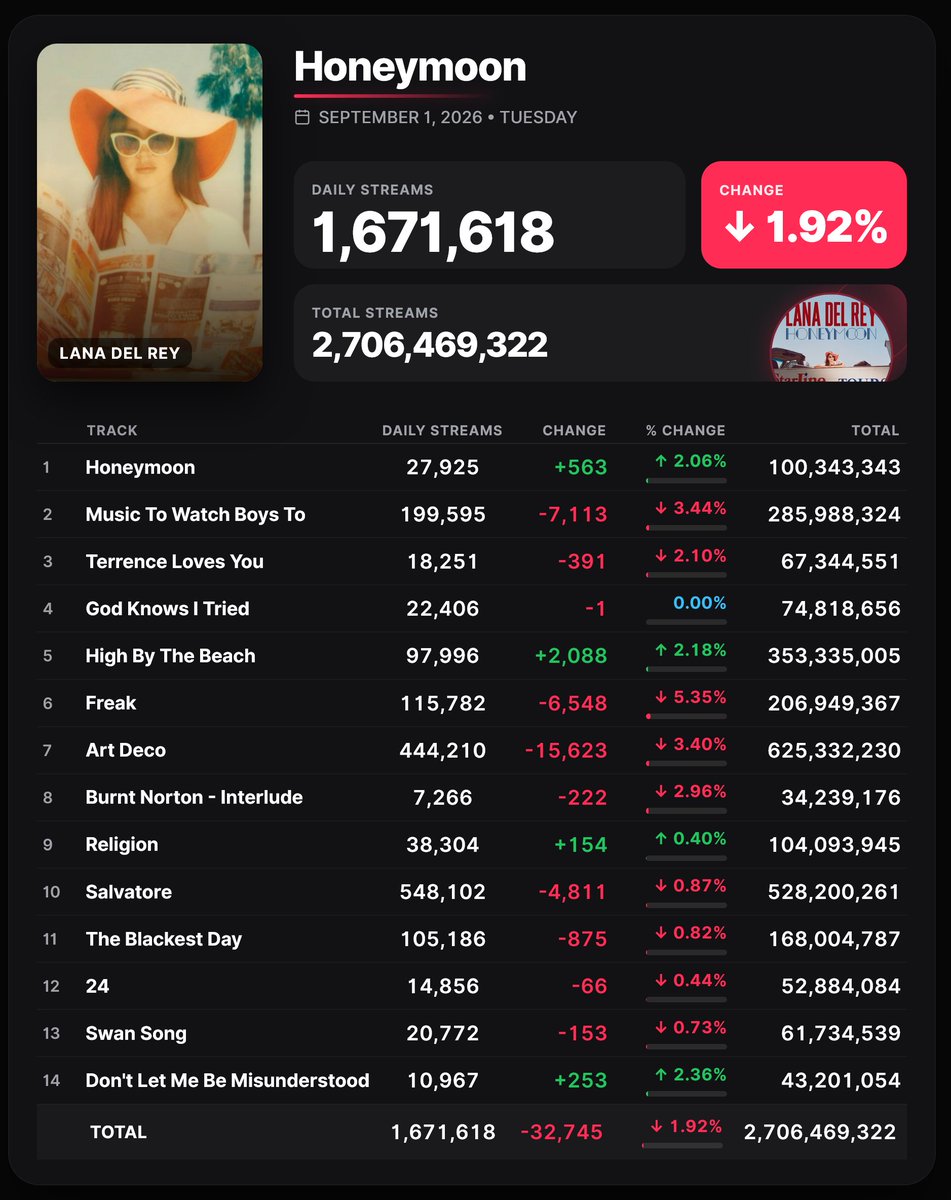
Task: Click the Honeymoon album title heading
Action: click(x=410, y=67)
